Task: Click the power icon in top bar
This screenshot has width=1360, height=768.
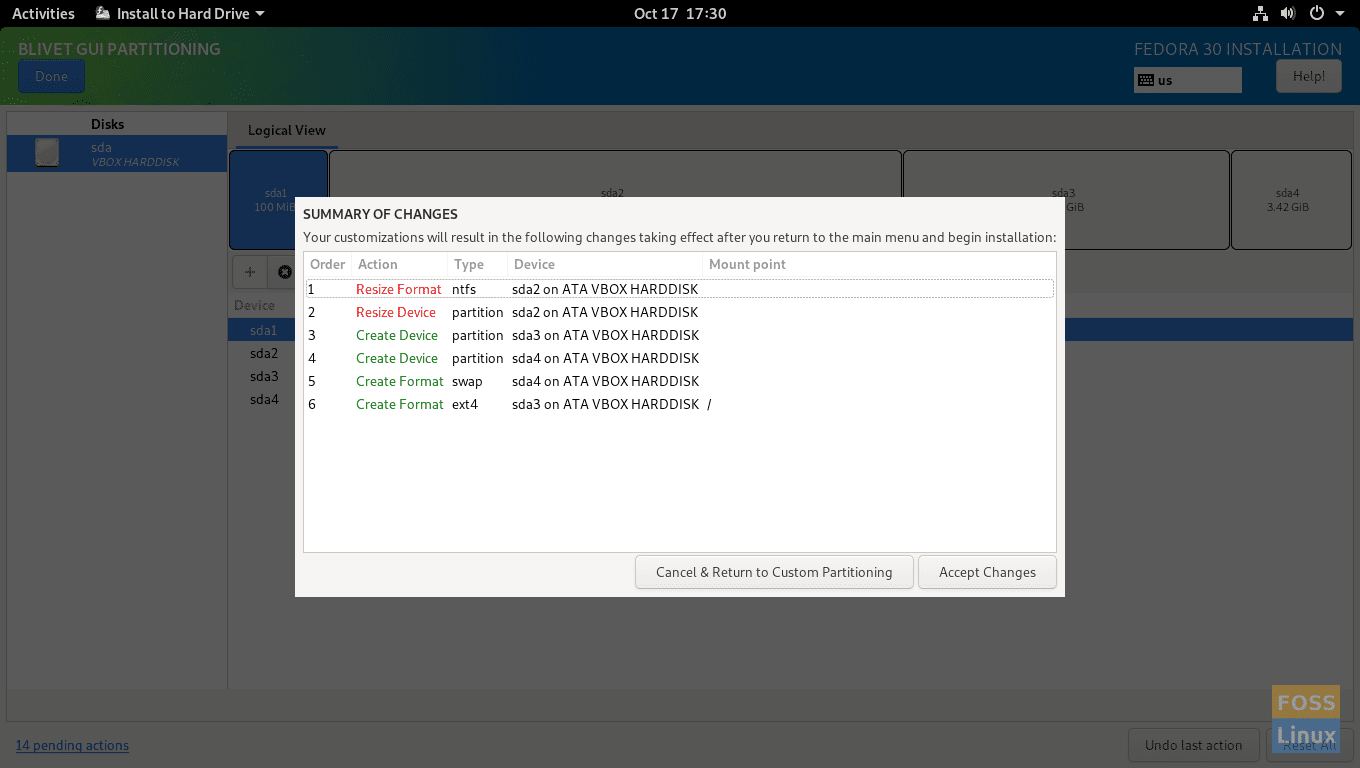Action: point(1316,14)
